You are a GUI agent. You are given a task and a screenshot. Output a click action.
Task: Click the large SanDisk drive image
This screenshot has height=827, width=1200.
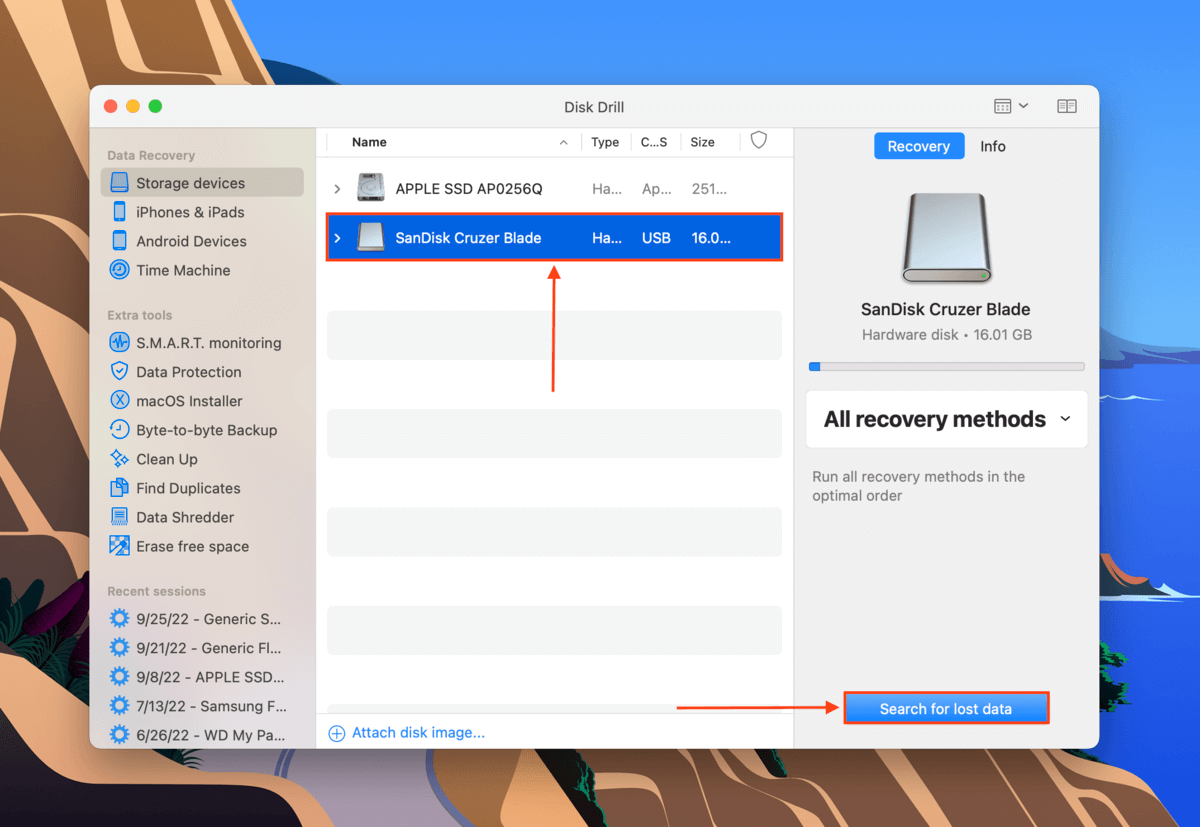pyautogui.click(x=947, y=238)
